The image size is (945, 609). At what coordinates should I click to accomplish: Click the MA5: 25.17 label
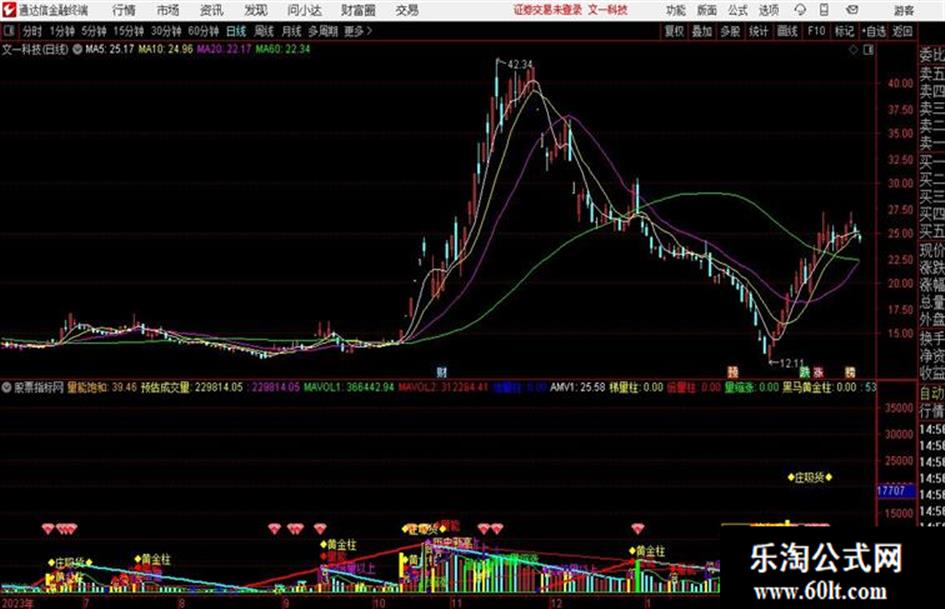tap(110, 49)
